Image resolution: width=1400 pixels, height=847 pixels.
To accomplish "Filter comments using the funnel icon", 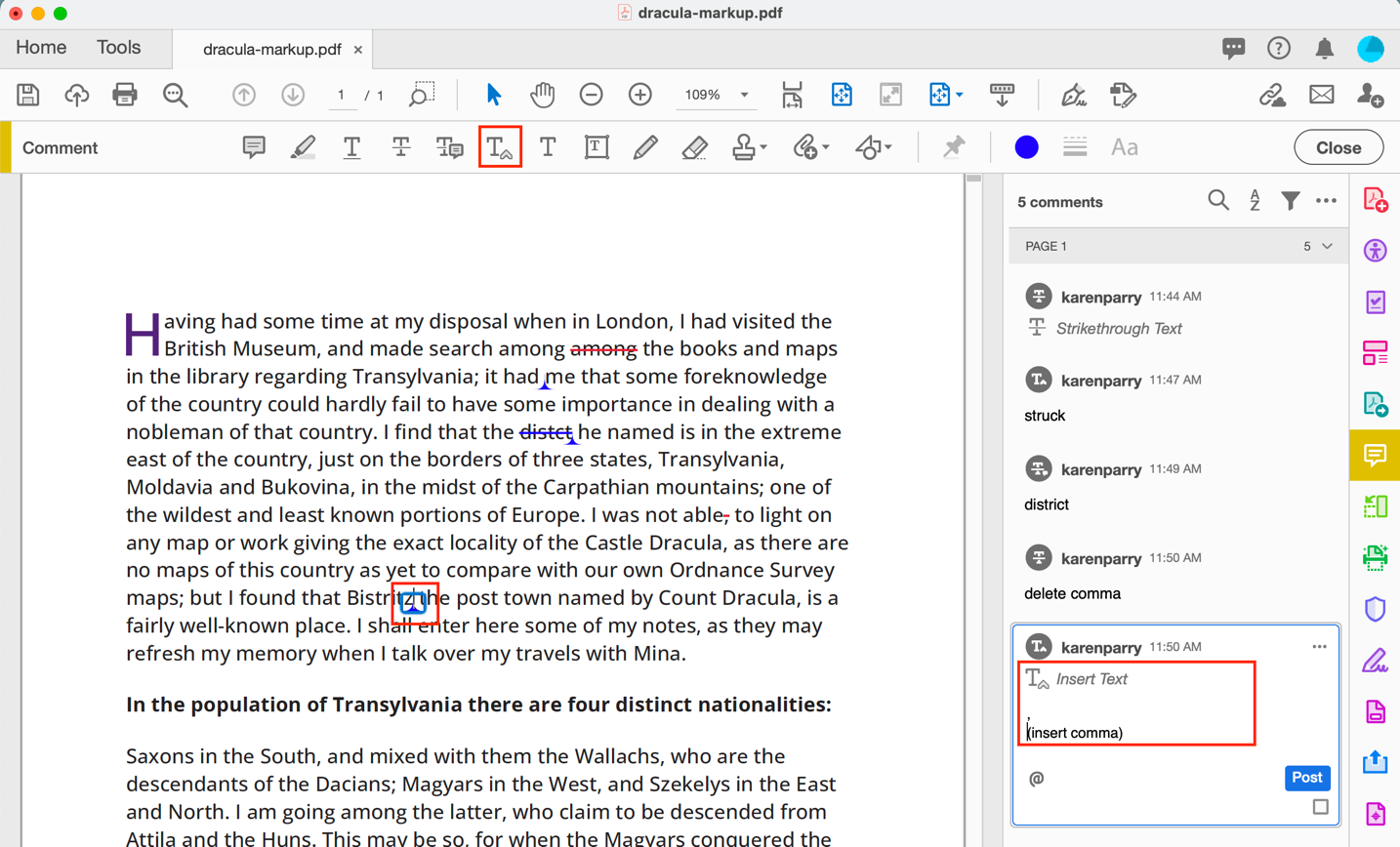I will point(1290,201).
